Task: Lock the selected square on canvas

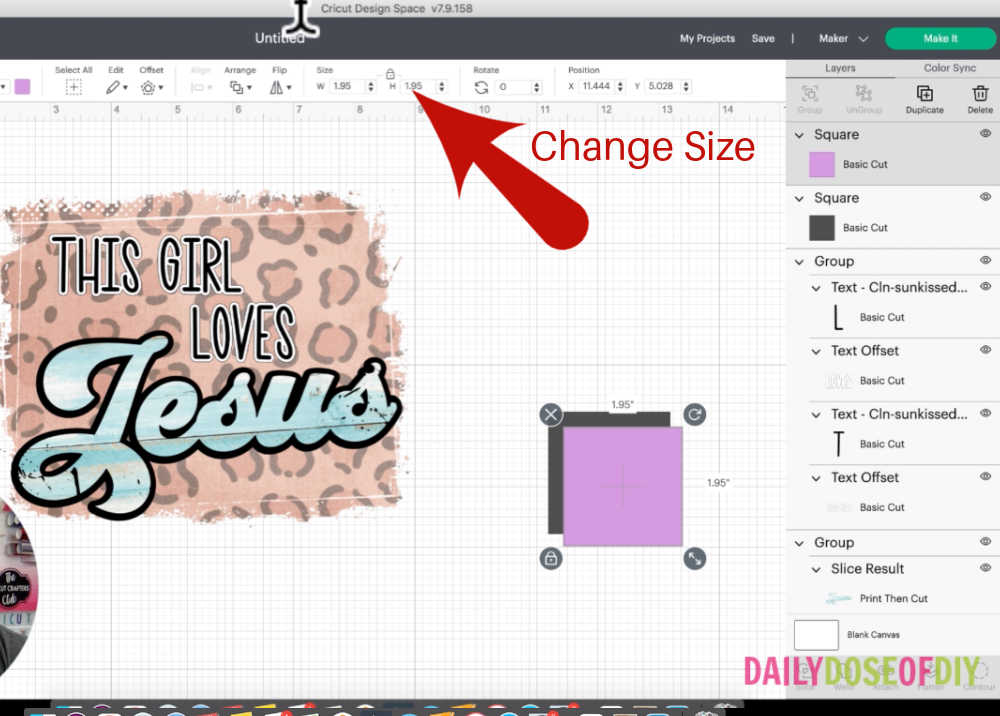Action: coord(551,559)
